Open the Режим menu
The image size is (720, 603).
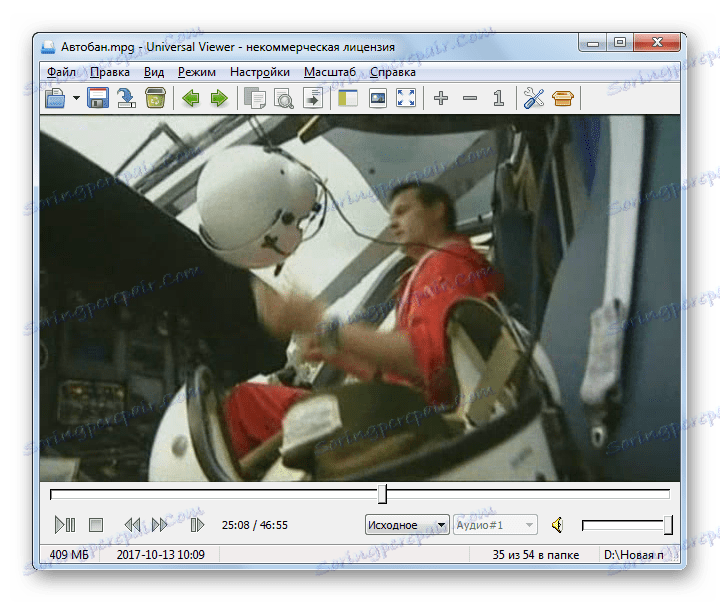[x=197, y=72]
